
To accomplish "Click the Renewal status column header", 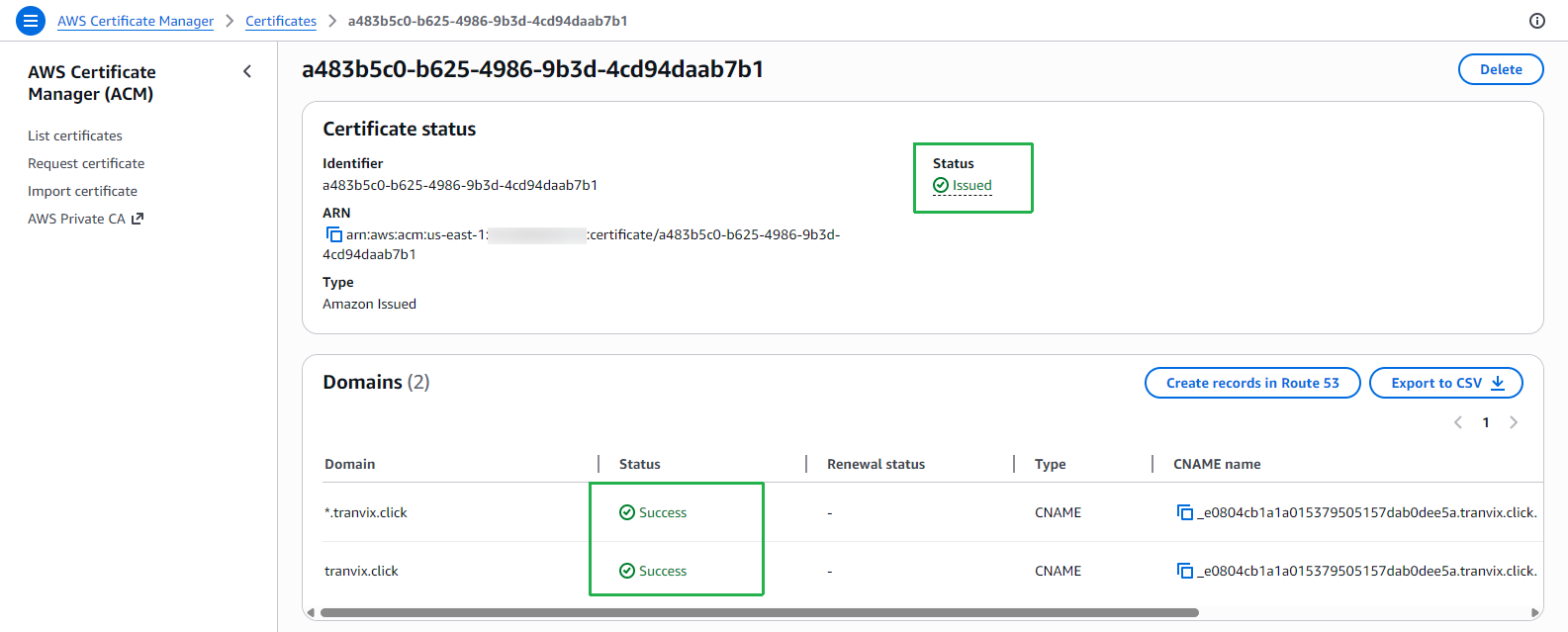I will coord(876,464).
